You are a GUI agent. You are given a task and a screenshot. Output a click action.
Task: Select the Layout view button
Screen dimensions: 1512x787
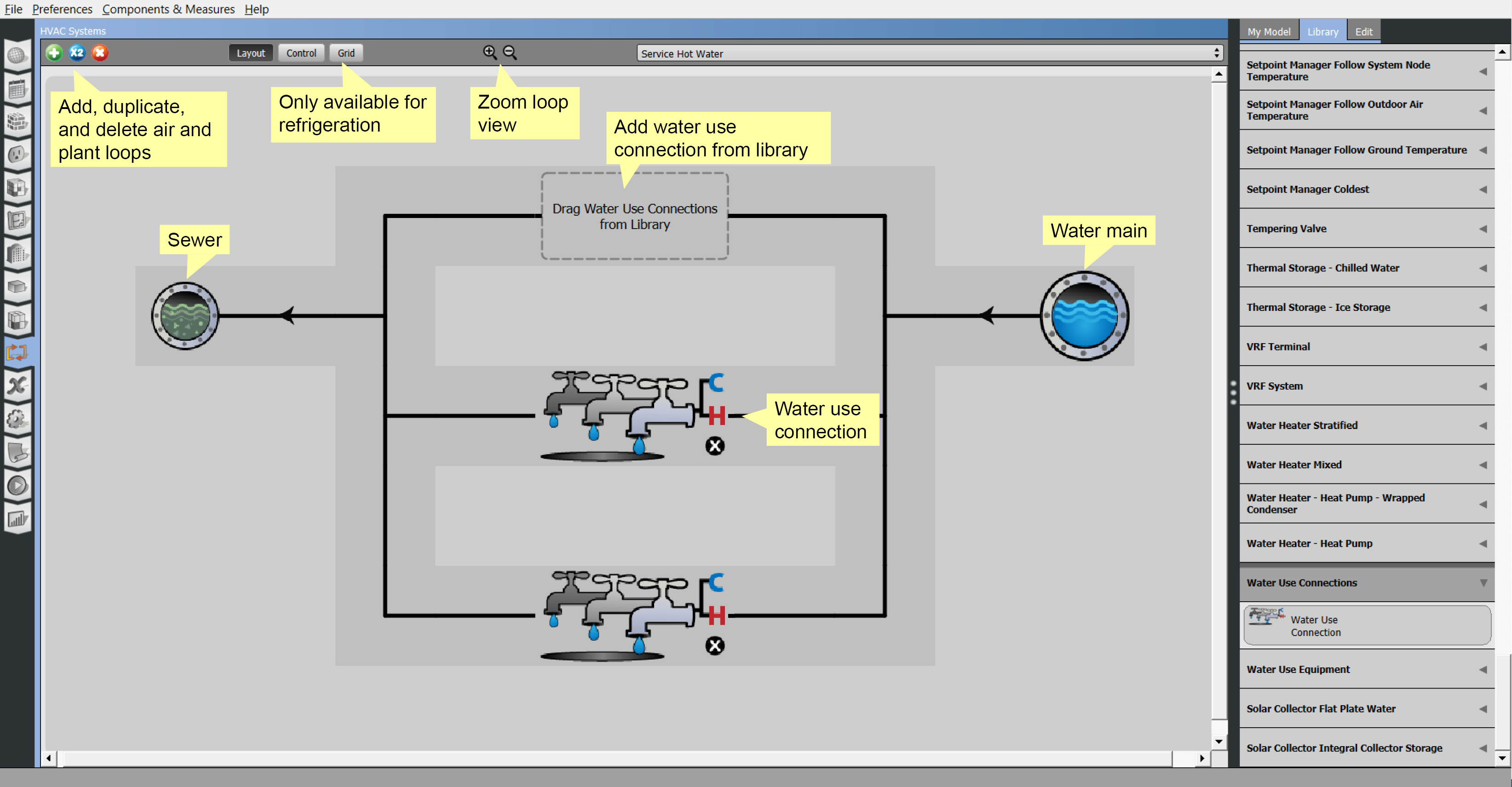pyautogui.click(x=251, y=53)
